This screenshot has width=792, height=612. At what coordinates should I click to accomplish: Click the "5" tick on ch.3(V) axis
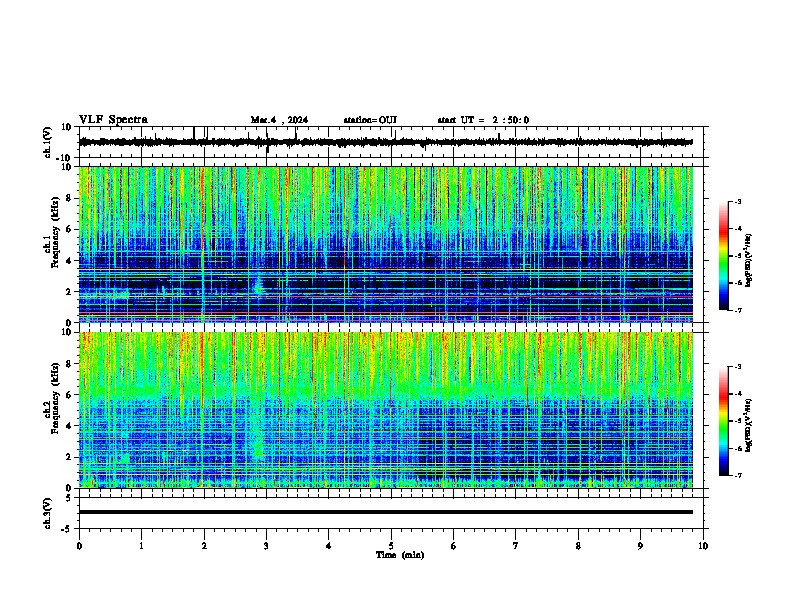69,498
